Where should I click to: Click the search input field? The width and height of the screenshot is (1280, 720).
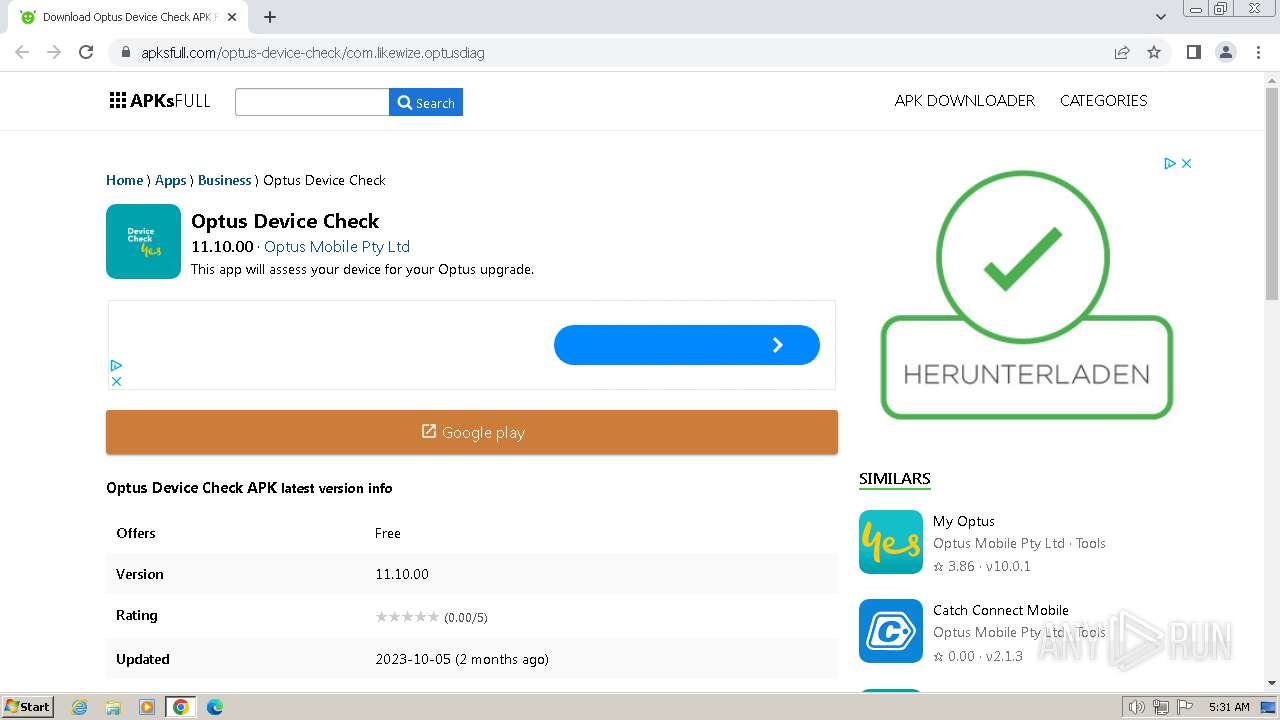(x=312, y=102)
